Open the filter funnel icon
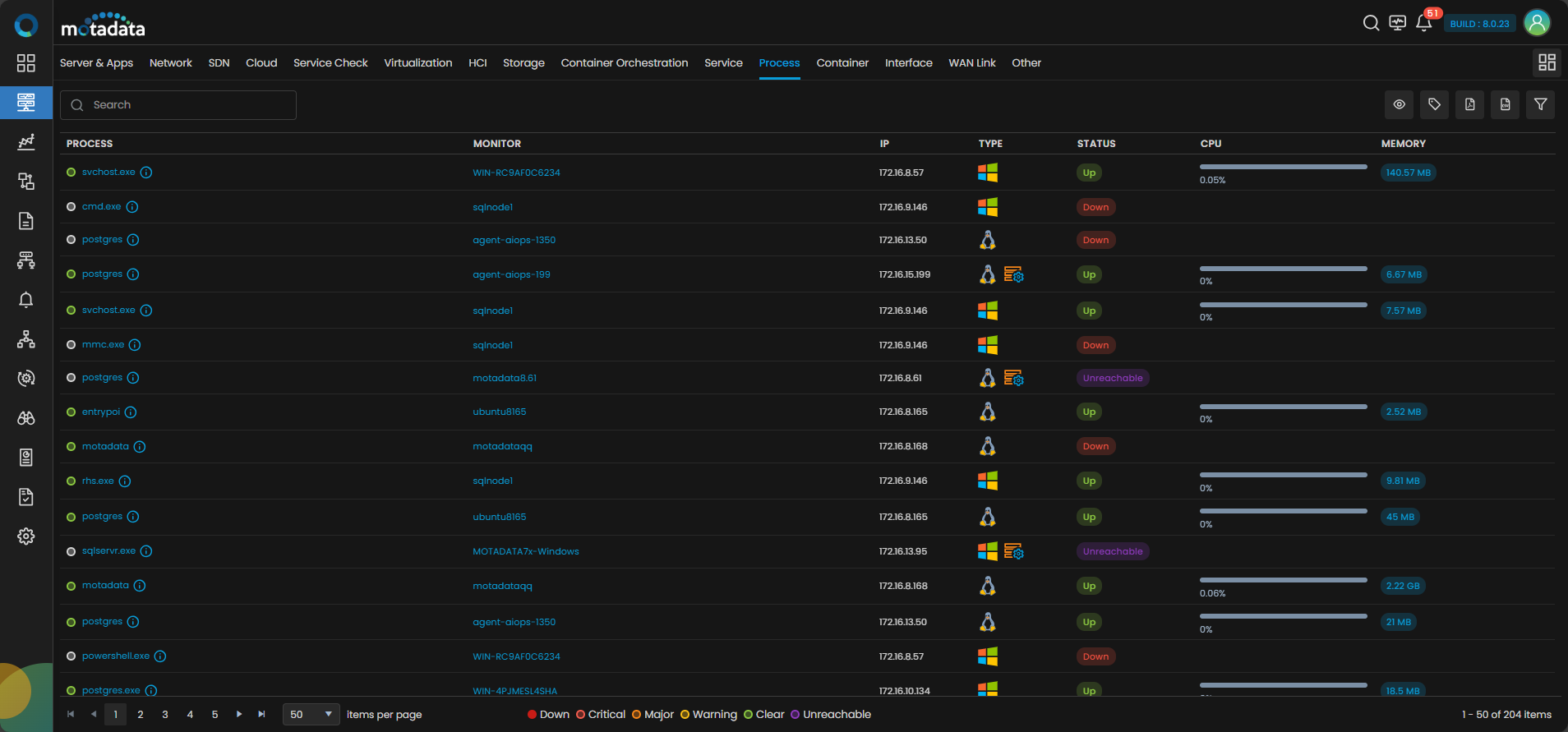 1540,104
